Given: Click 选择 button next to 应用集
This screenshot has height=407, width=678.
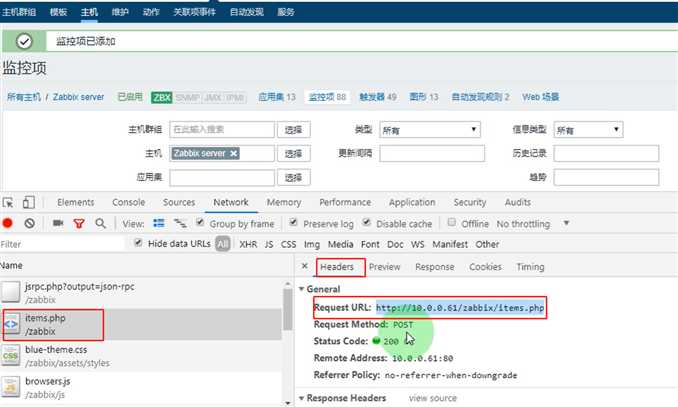Looking at the screenshot, I should coord(294,177).
